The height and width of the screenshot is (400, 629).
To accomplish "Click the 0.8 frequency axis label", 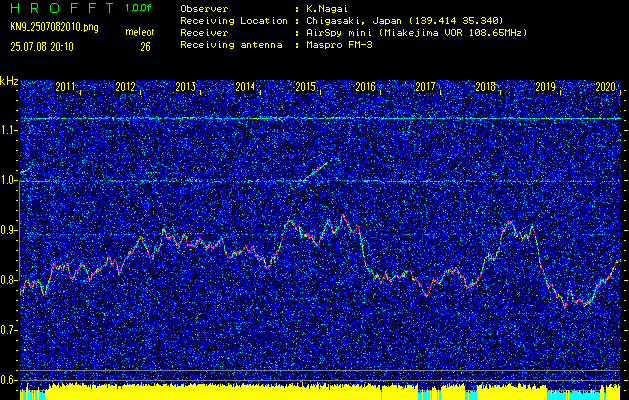I will pos(9,280).
